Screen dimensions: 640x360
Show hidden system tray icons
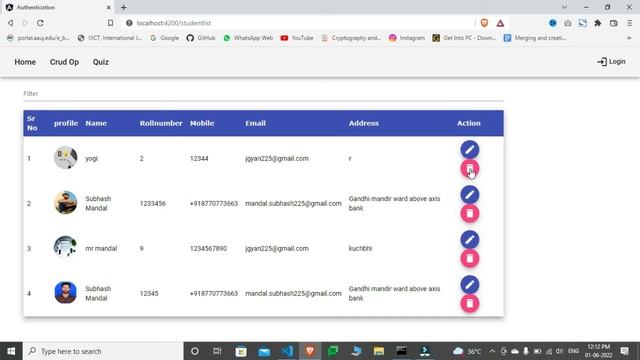coord(492,351)
